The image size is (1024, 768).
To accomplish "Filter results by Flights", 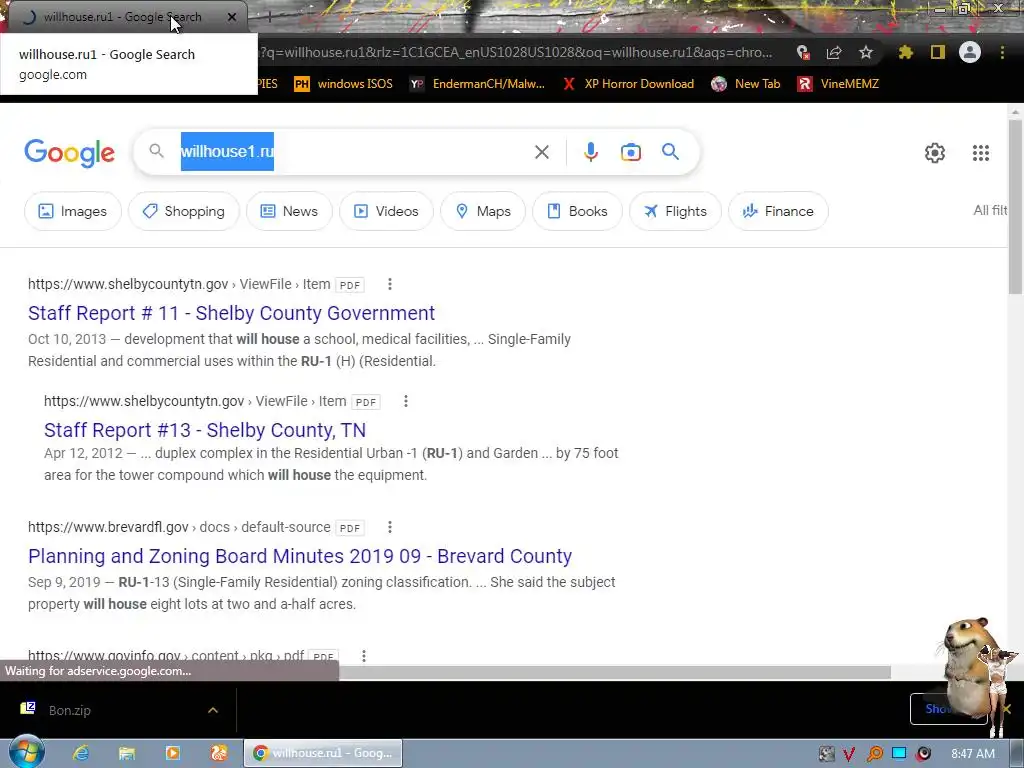I will click(675, 211).
